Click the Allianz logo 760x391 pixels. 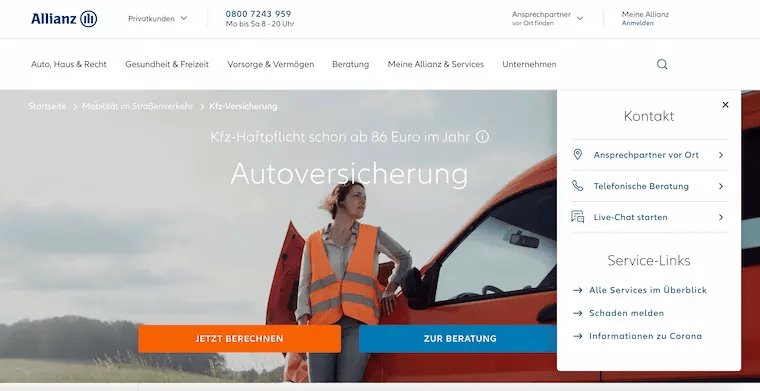(64, 19)
